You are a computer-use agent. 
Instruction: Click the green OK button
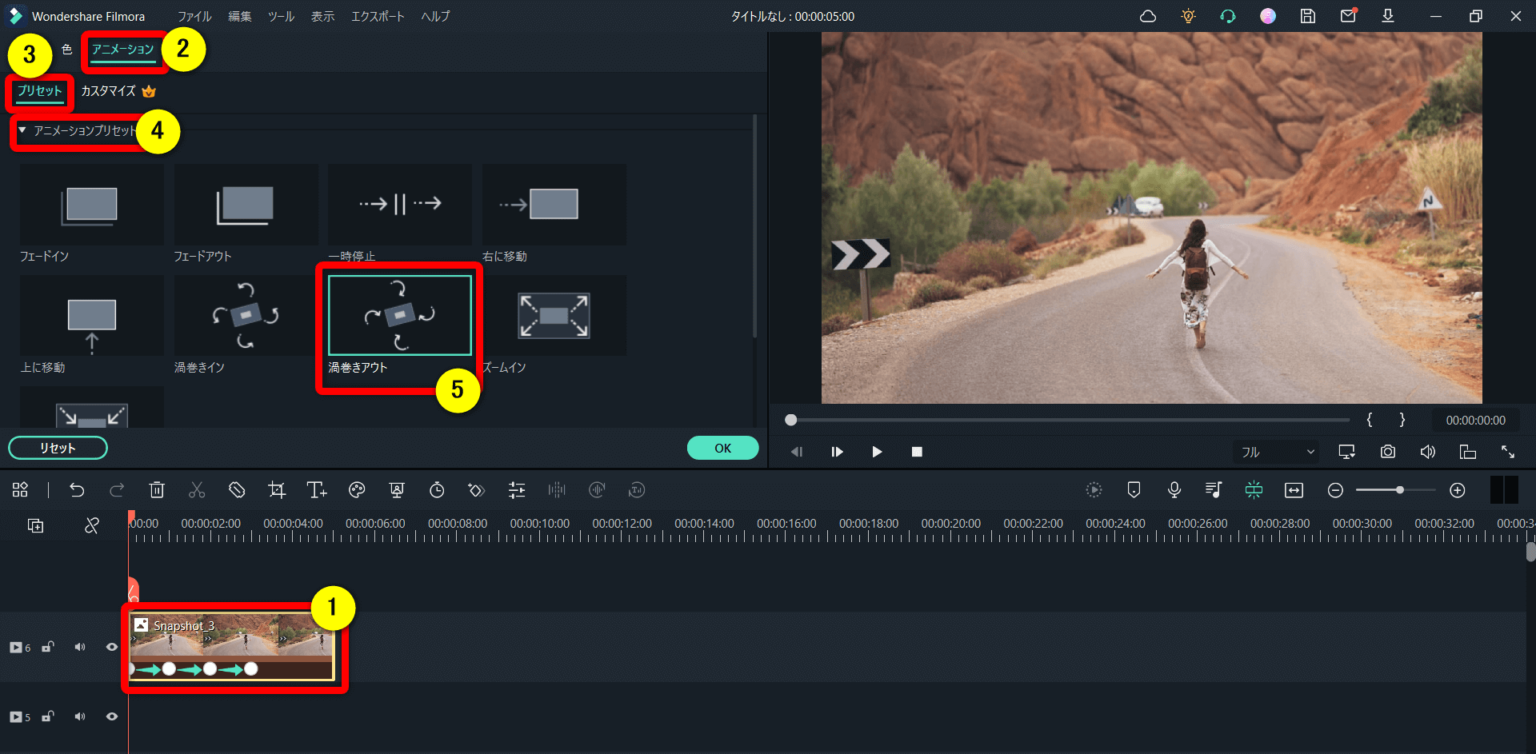(722, 448)
